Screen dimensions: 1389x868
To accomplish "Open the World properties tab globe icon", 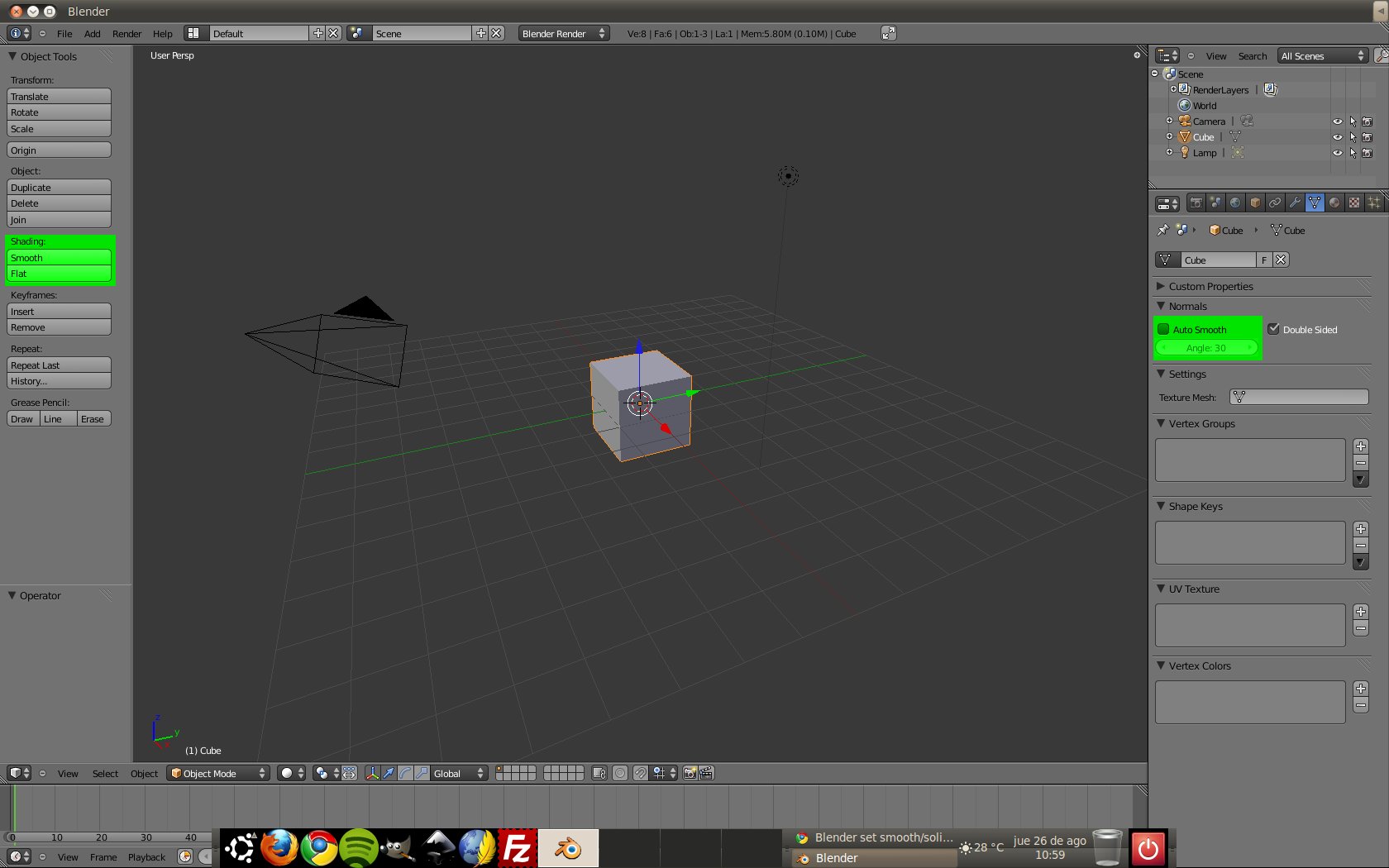I will click(1235, 203).
